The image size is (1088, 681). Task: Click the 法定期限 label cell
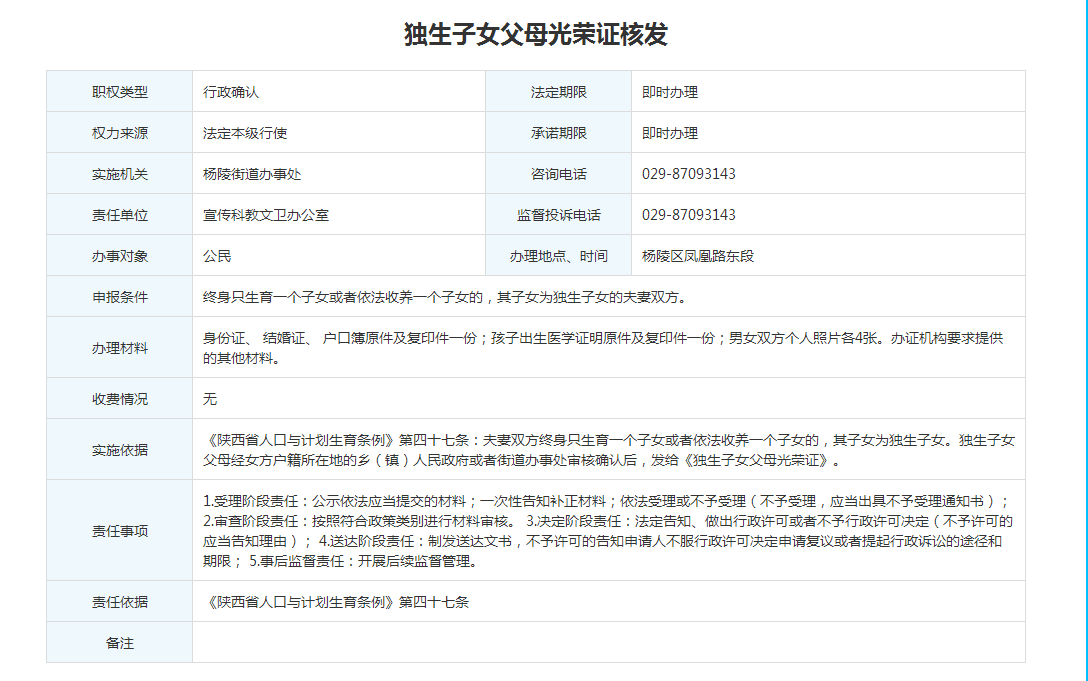(x=558, y=92)
